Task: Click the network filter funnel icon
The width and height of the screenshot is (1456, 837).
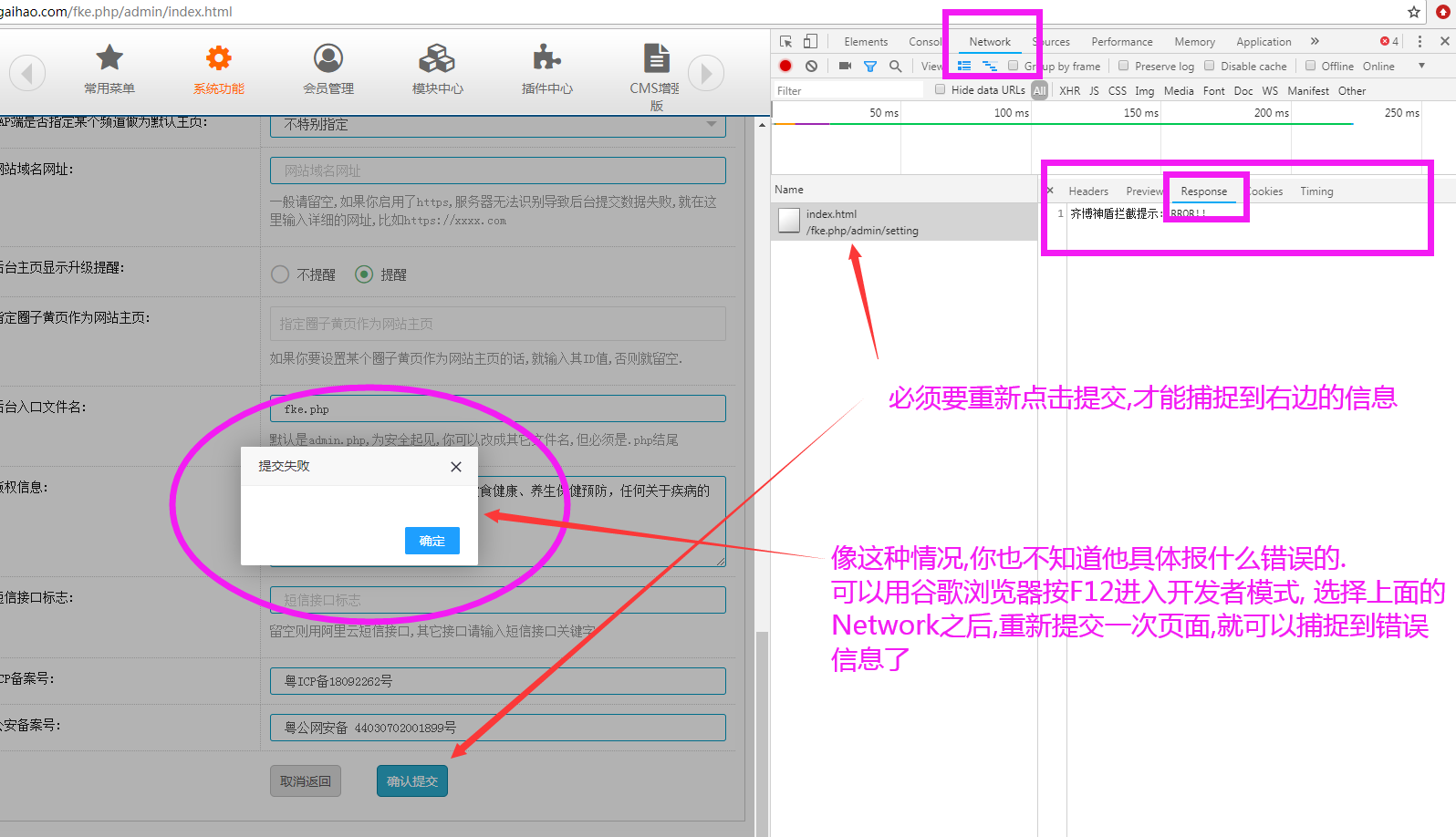Action: click(870, 67)
